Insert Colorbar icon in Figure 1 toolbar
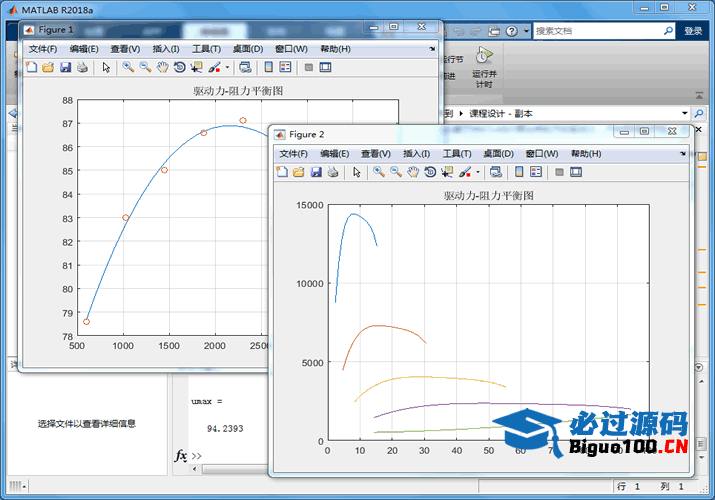The image size is (715, 500). point(269,67)
